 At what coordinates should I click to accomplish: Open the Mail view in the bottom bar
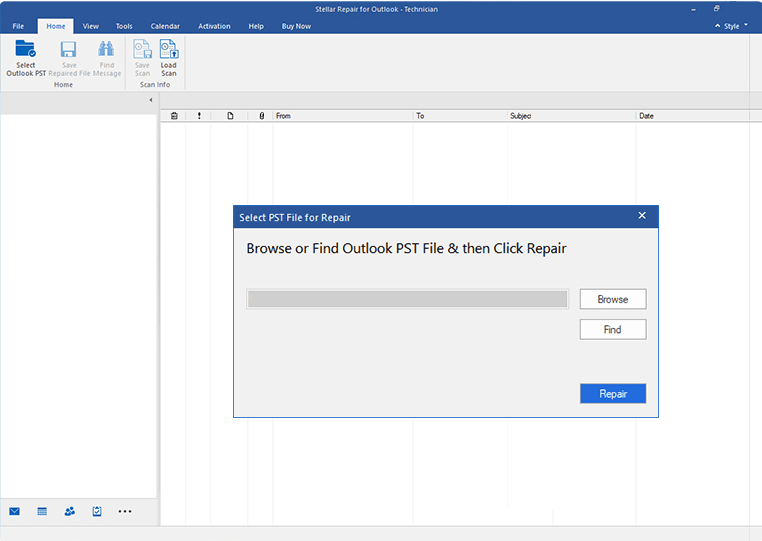[x=14, y=511]
